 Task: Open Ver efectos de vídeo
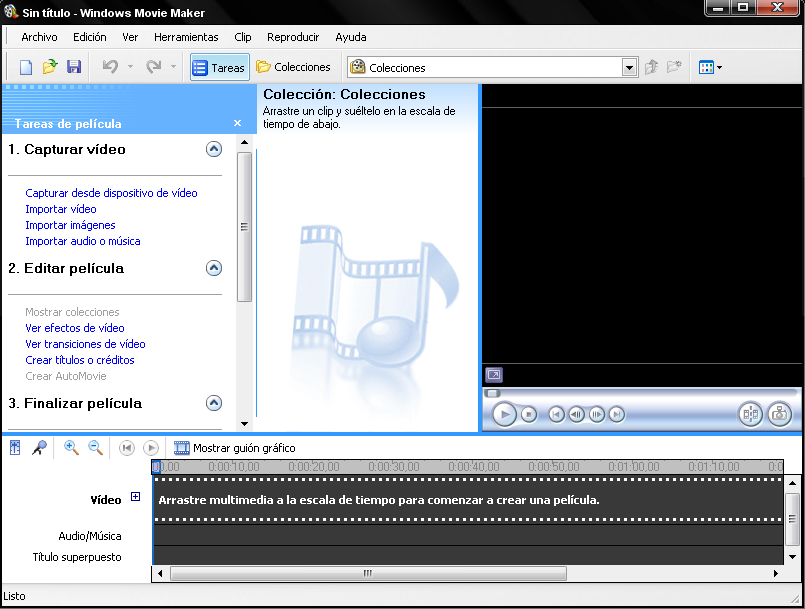75,328
